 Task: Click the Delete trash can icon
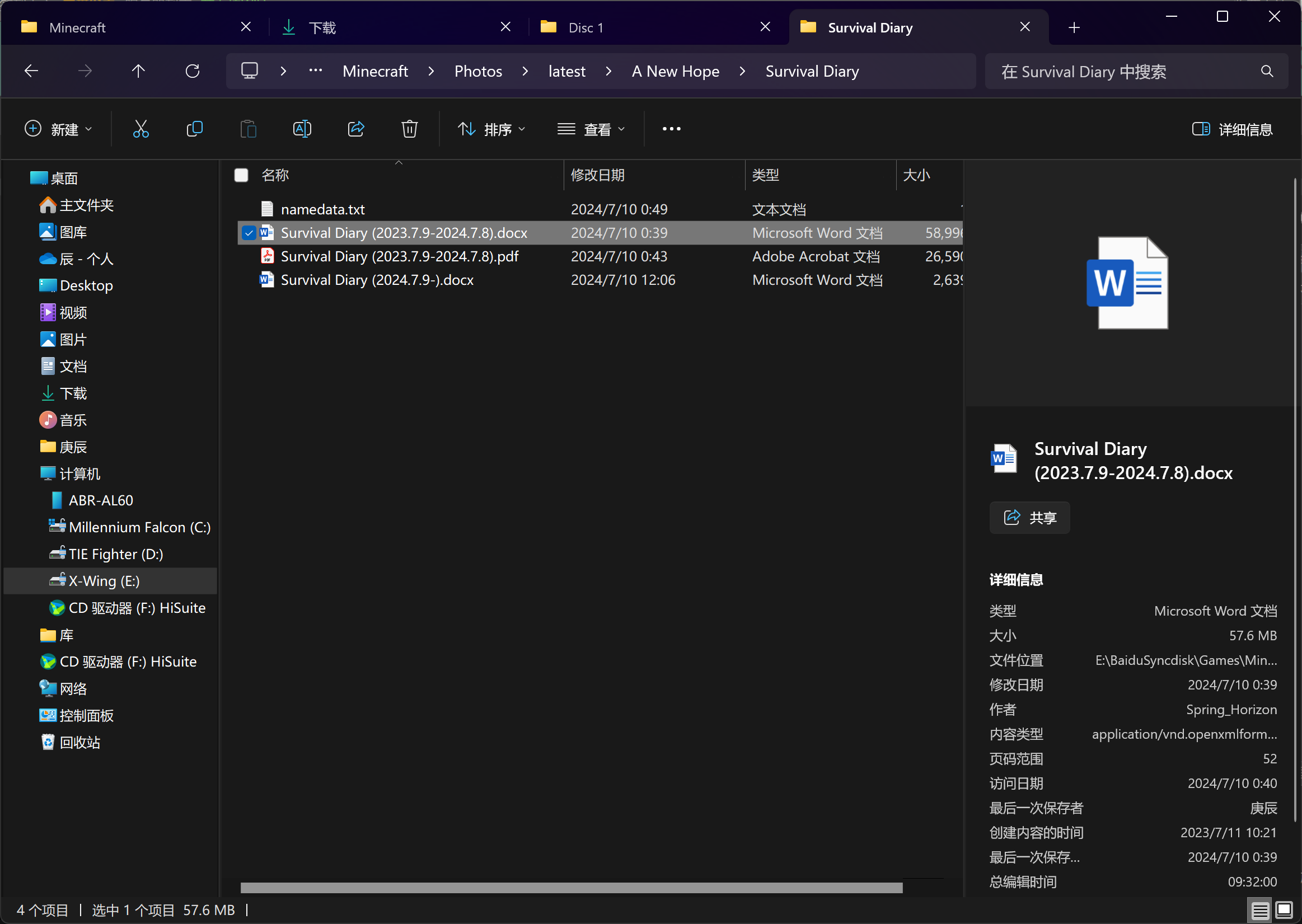pyautogui.click(x=410, y=129)
